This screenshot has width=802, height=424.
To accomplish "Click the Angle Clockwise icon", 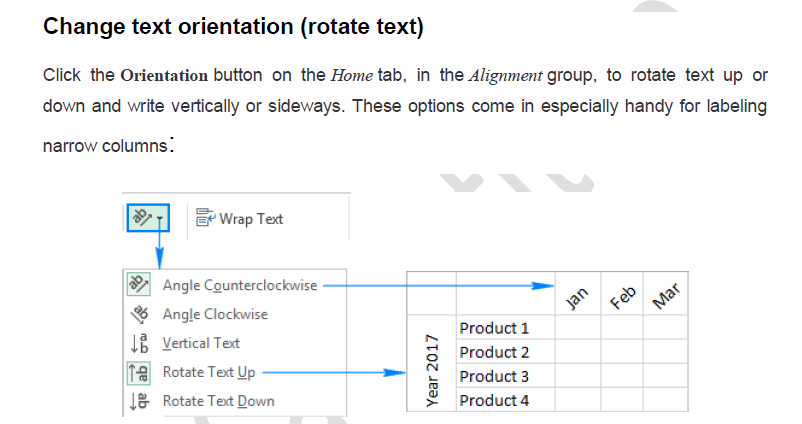I will pos(141,314).
